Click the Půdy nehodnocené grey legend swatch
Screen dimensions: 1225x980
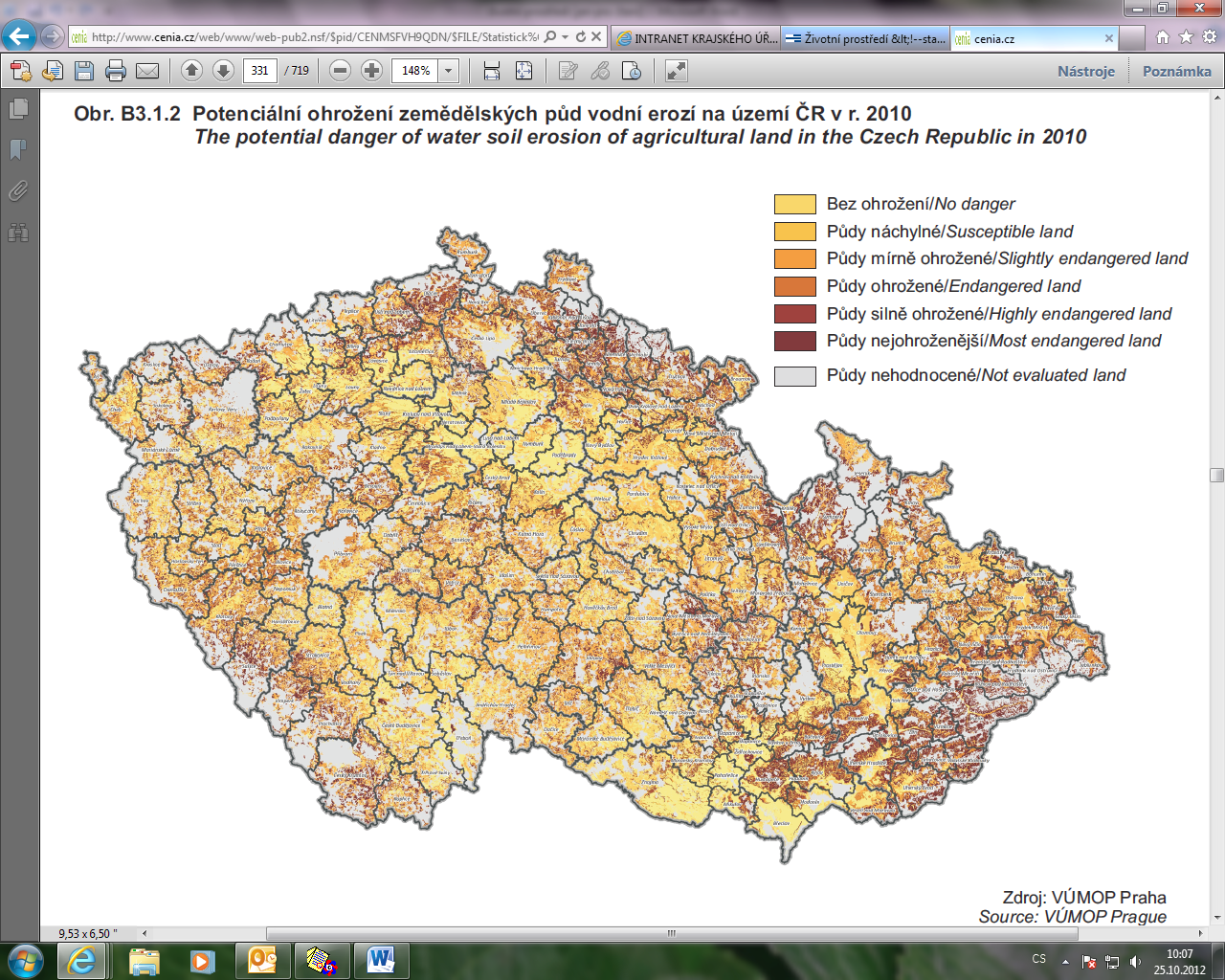click(x=794, y=376)
